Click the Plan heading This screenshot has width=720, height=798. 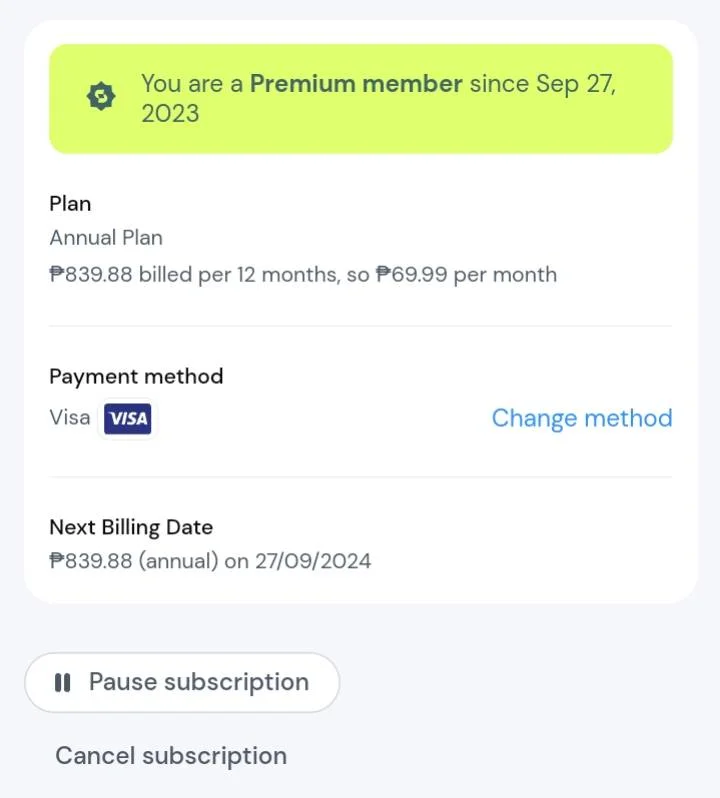point(70,204)
